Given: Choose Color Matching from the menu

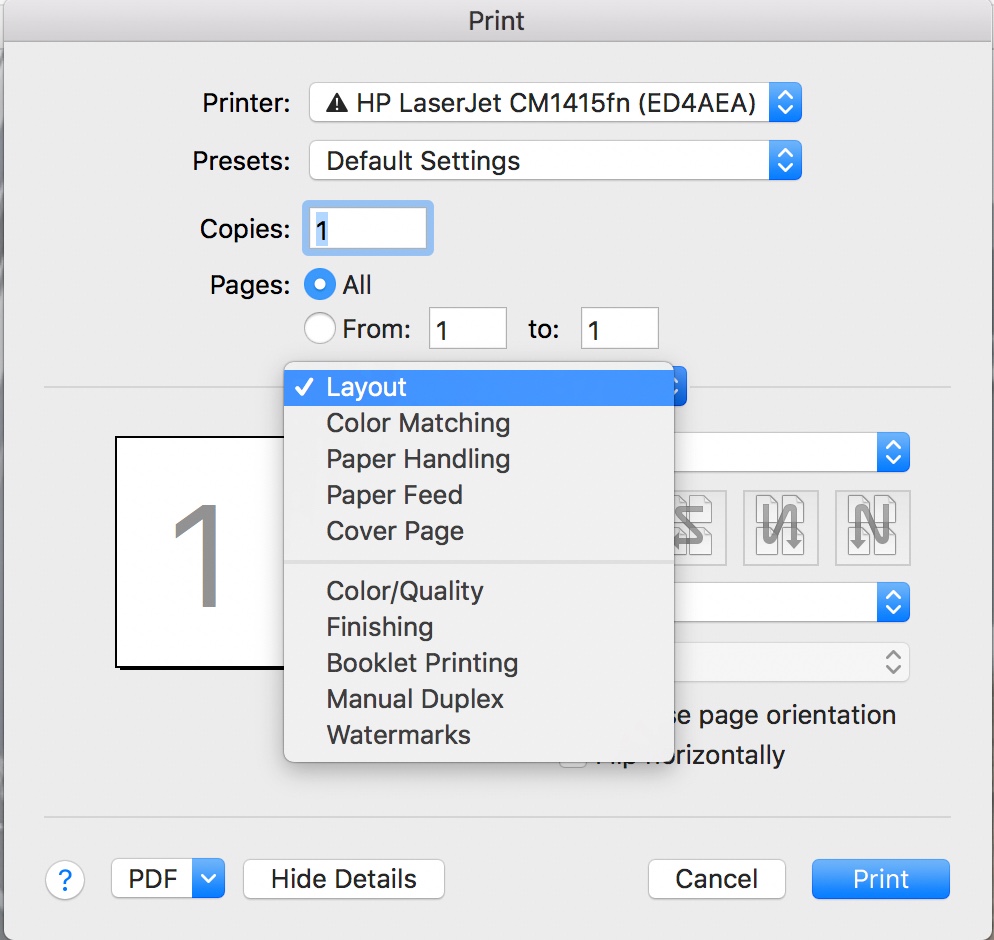Looking at the screenshot, I should (418, 423).
